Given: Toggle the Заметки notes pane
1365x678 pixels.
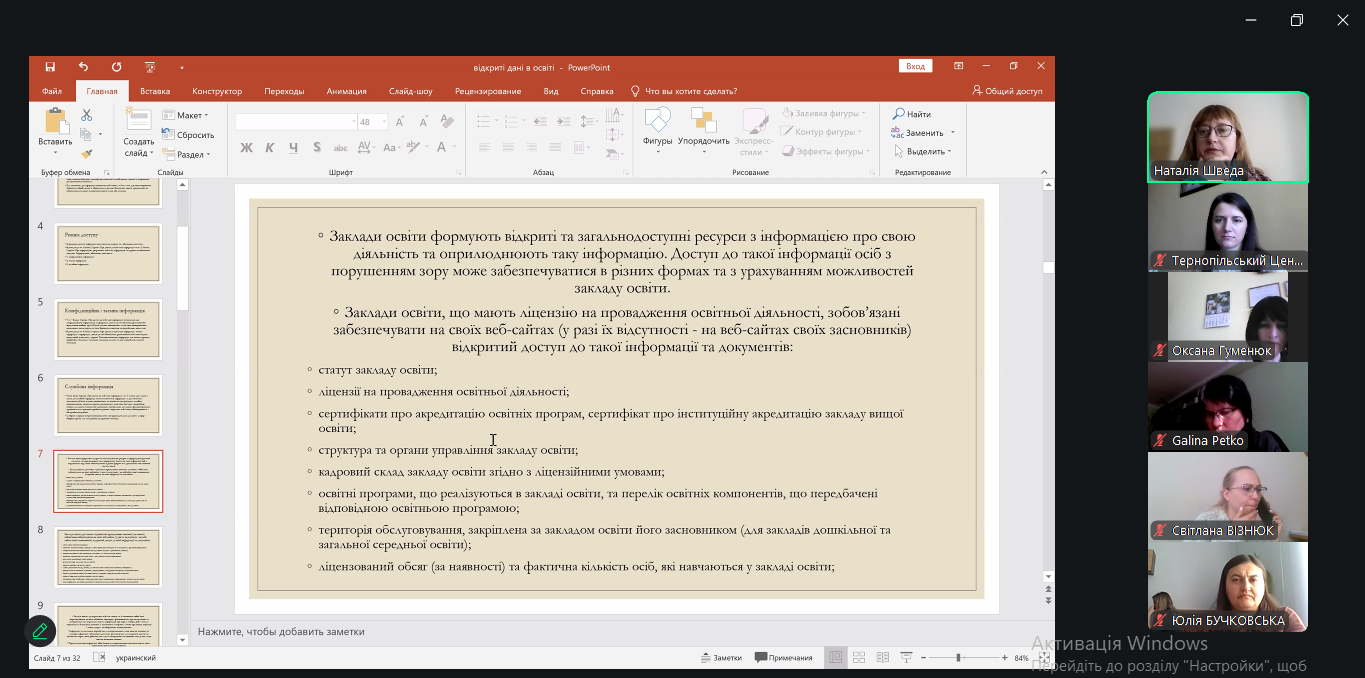Looking at the screenshot, I should [x=721, y=658].
